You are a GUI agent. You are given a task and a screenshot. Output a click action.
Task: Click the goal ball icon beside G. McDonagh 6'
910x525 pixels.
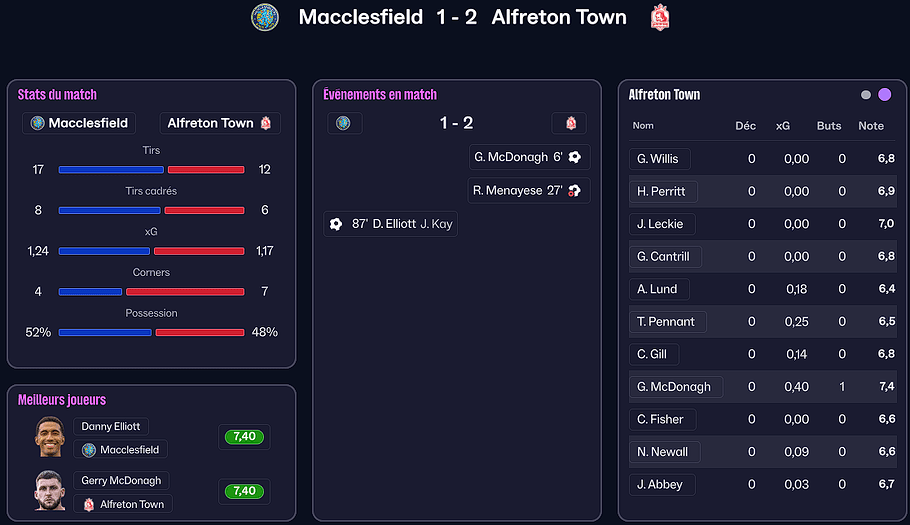click(575, 157)
